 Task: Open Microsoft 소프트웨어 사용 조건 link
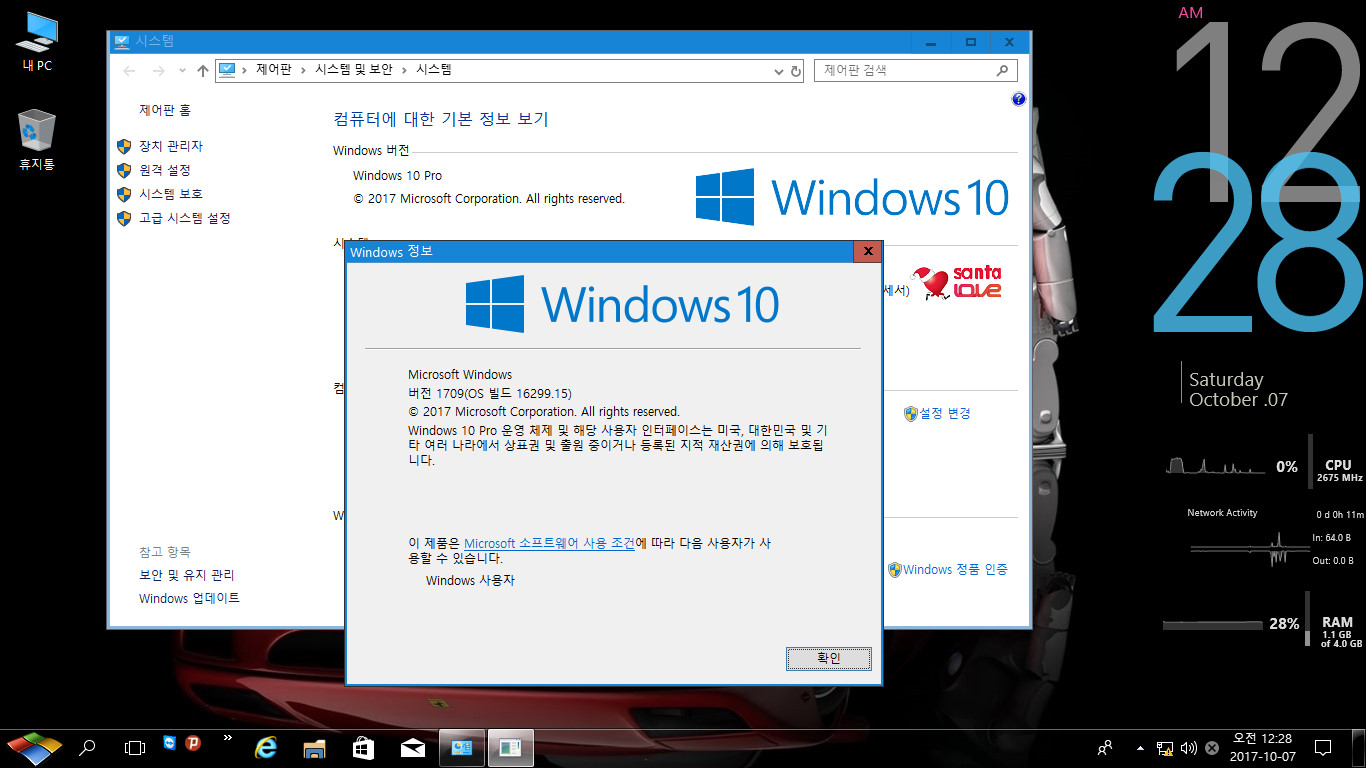point(549,543)
